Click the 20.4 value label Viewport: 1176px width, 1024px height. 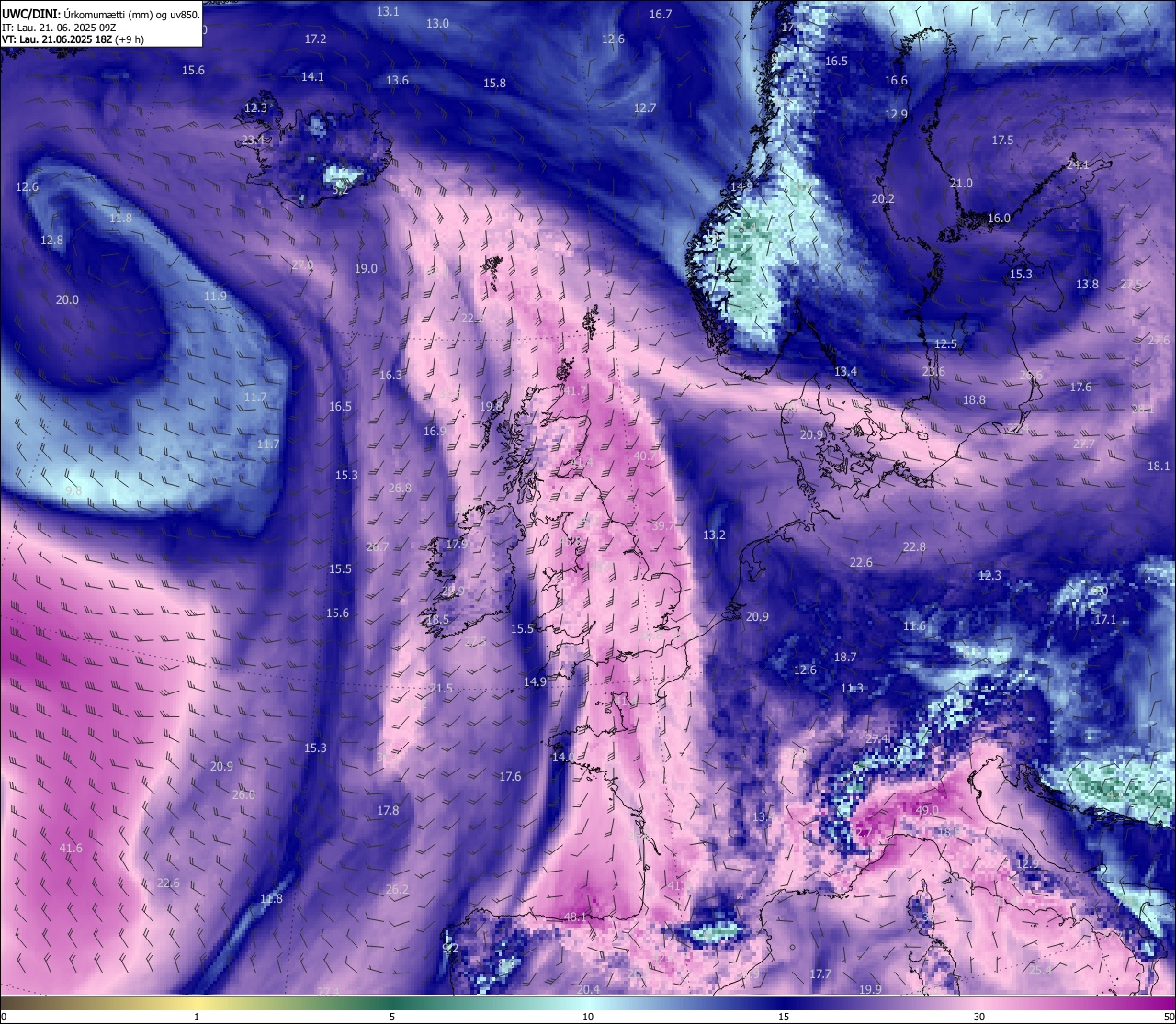[x=588, y=990]
